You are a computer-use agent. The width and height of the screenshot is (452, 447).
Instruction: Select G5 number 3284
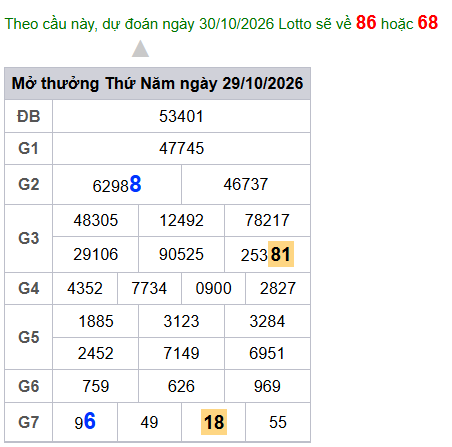[267, 321]
